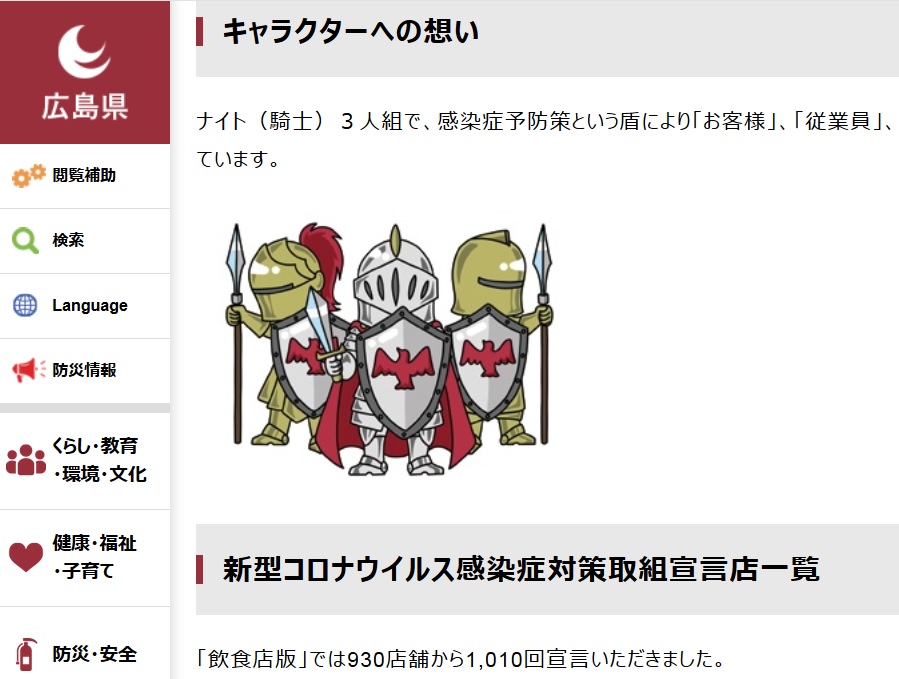Click the people group icon for くらし・教育

click(x=26, y=460)
